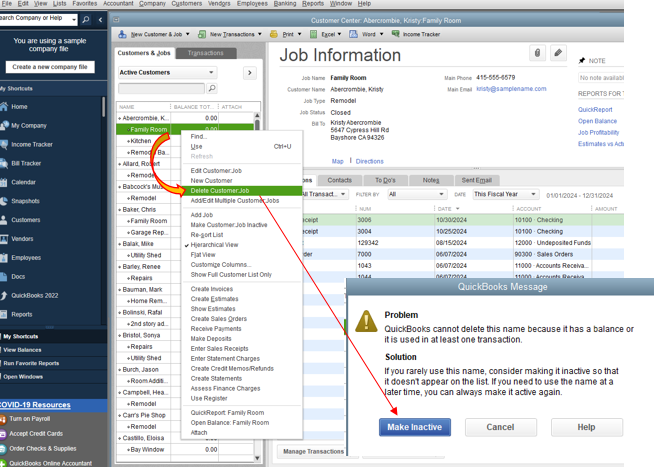The height and width of the screenshot is (471, 656).
Task: Open Calendar in sidebar
Action: tap(23, 182)
